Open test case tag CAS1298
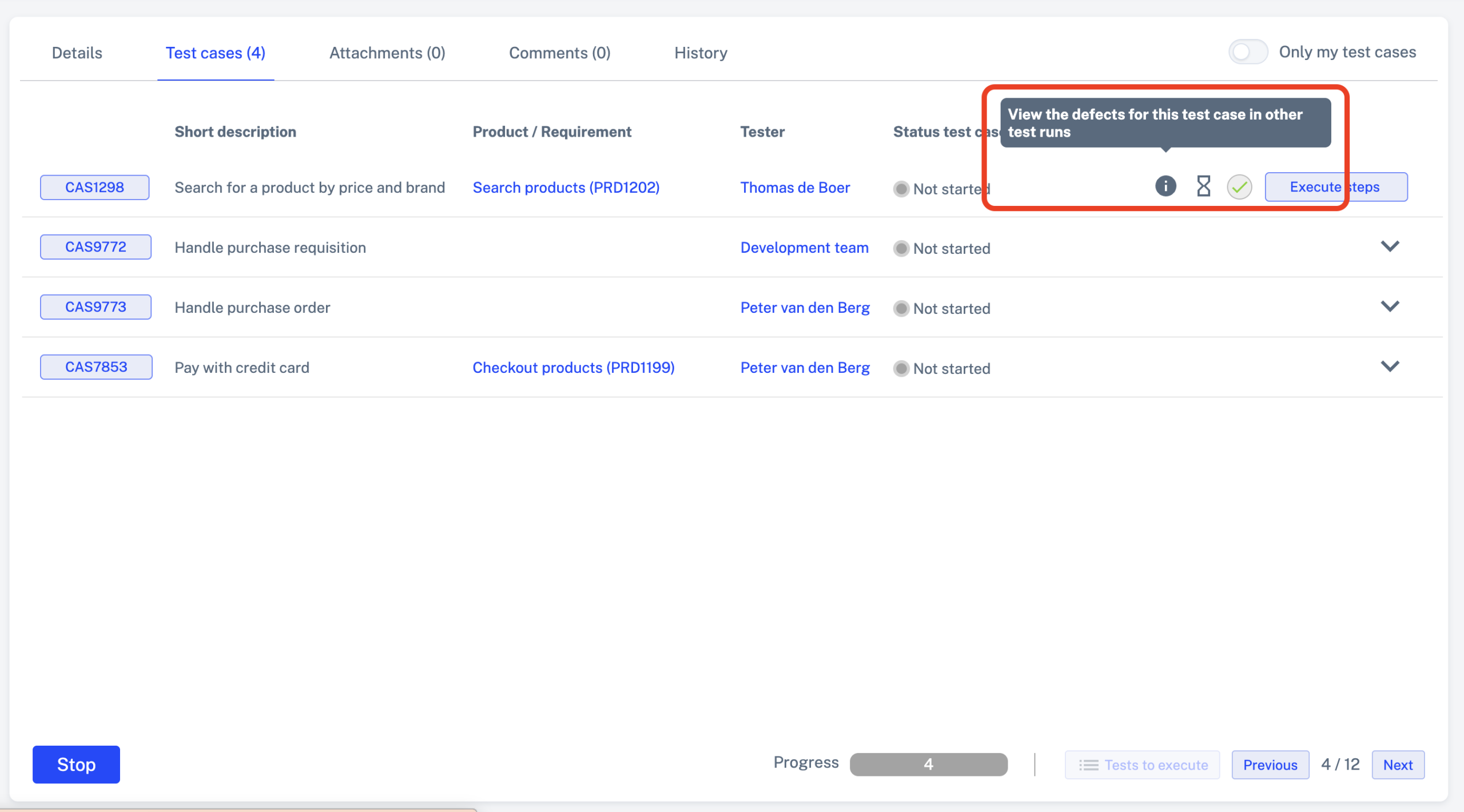The width and height of the screenshot is (1464, 812). coord(94,188)
